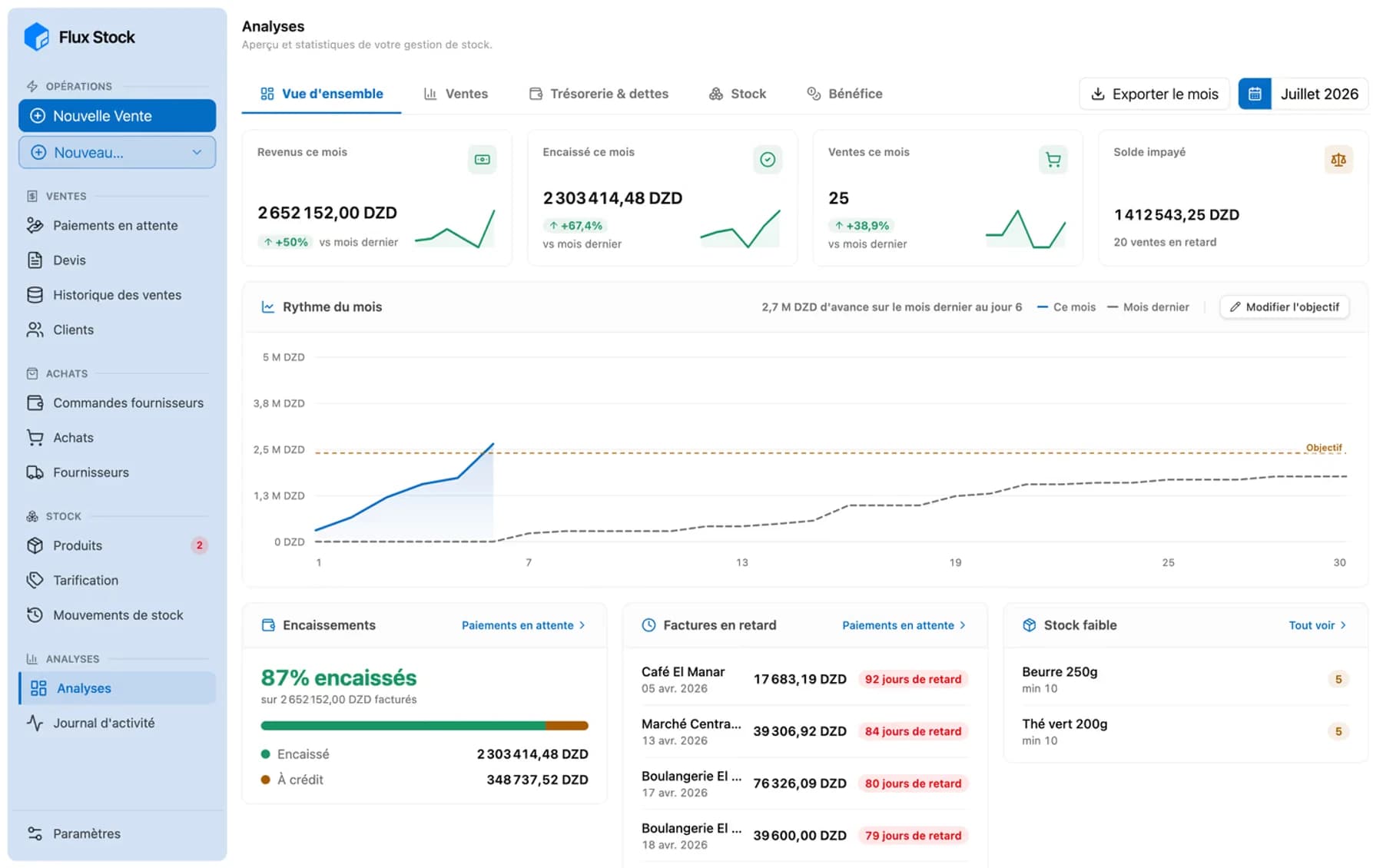Viewport: 1383px width, 868px height.
Task: Click the cart icon in Ventes ce mois
Action: (1053, 160)
